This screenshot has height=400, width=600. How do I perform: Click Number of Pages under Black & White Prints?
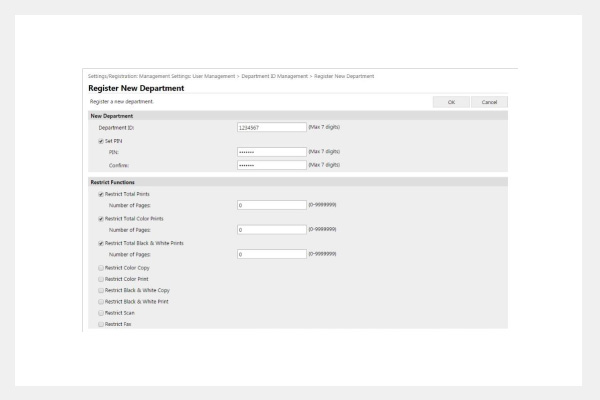click(271, 254)
